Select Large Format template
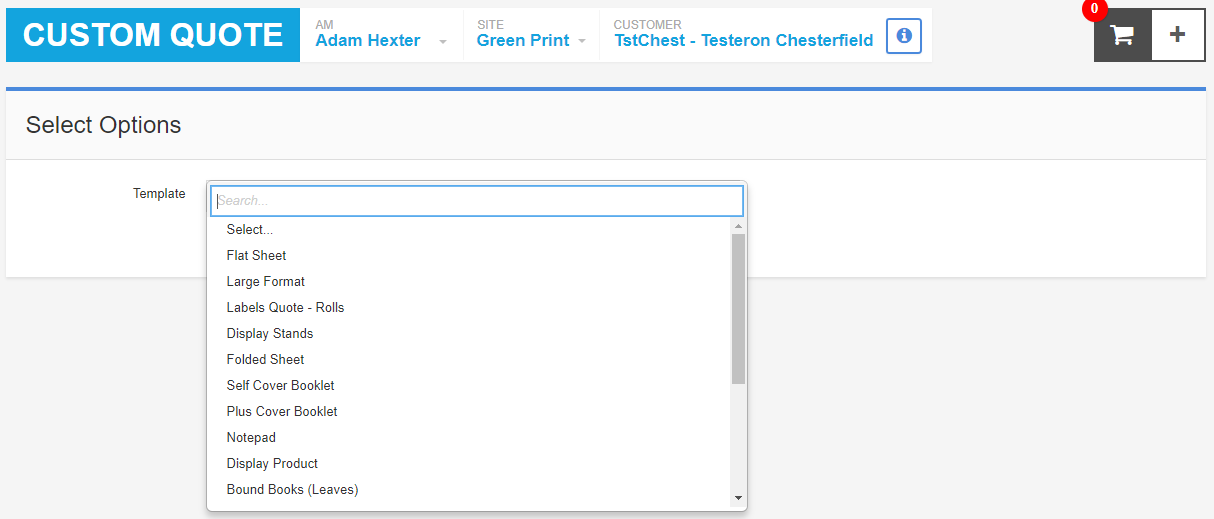1214x519 pixels. (x=470, y=281)
